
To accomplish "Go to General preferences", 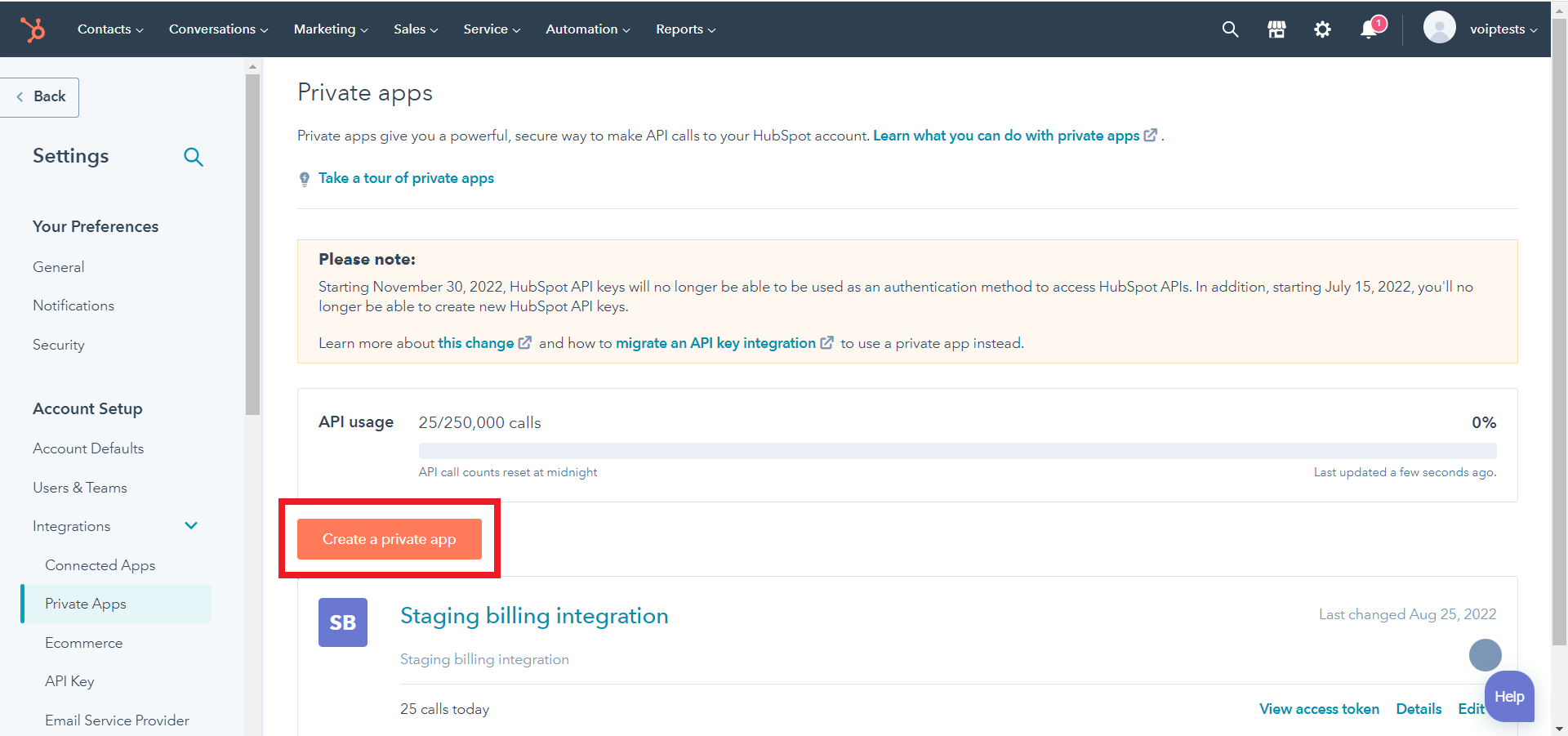I will (x=59, y=267).
